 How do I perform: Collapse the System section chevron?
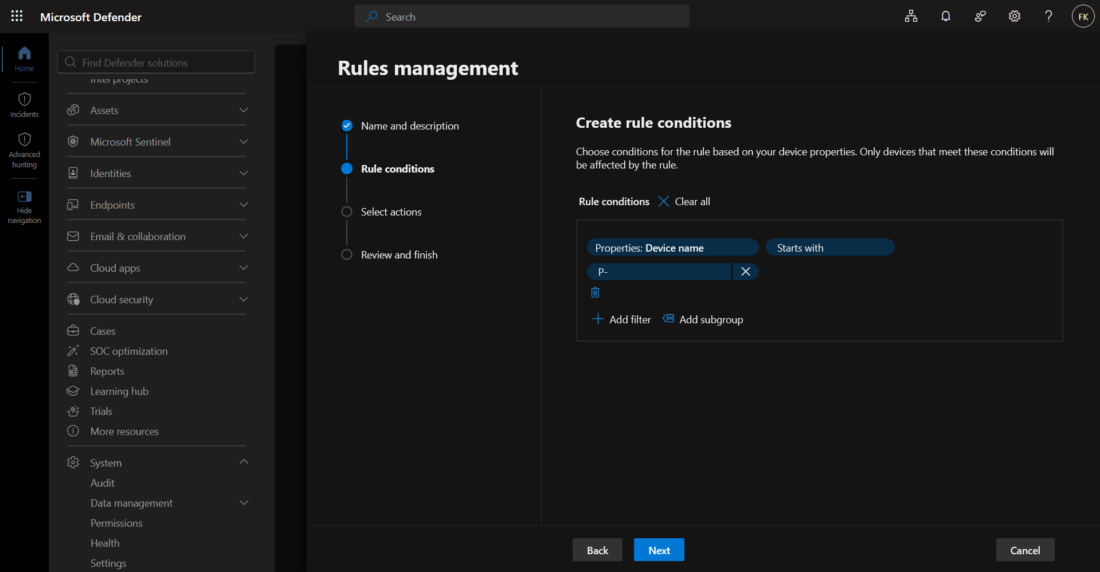(243, 462)
